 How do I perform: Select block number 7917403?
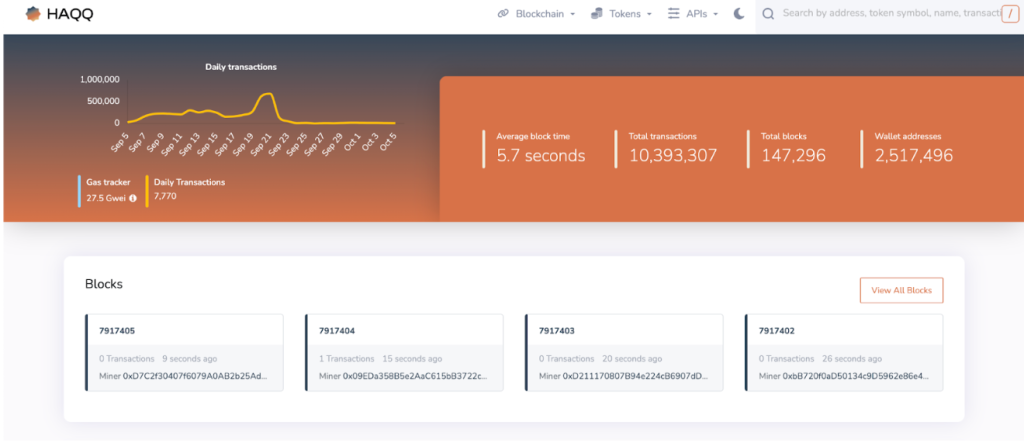click(x=557, y=330)
